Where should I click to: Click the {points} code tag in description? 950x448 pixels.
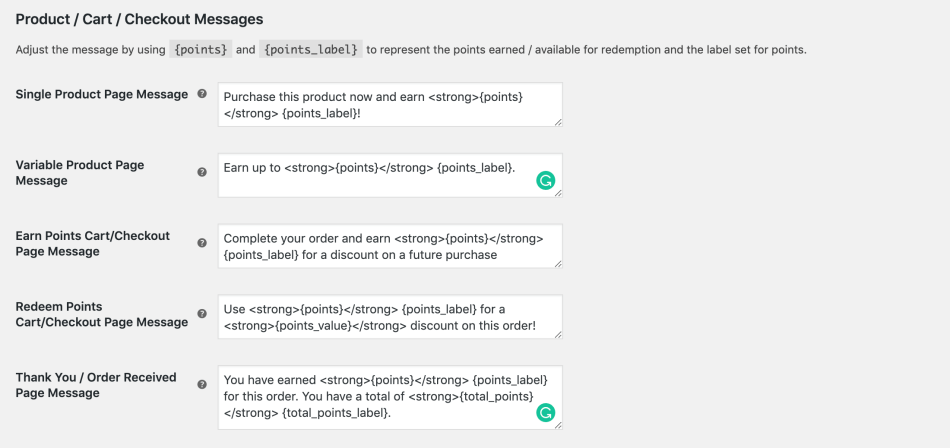pos(202,49)
